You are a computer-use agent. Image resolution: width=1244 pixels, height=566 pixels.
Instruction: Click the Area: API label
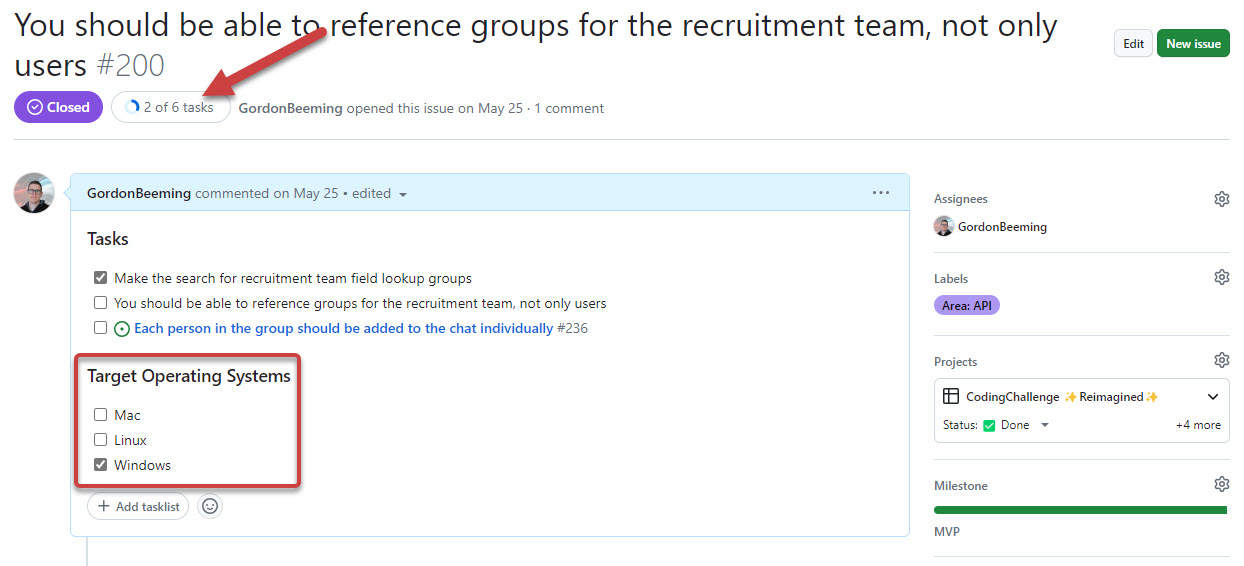tap(966, 305)
